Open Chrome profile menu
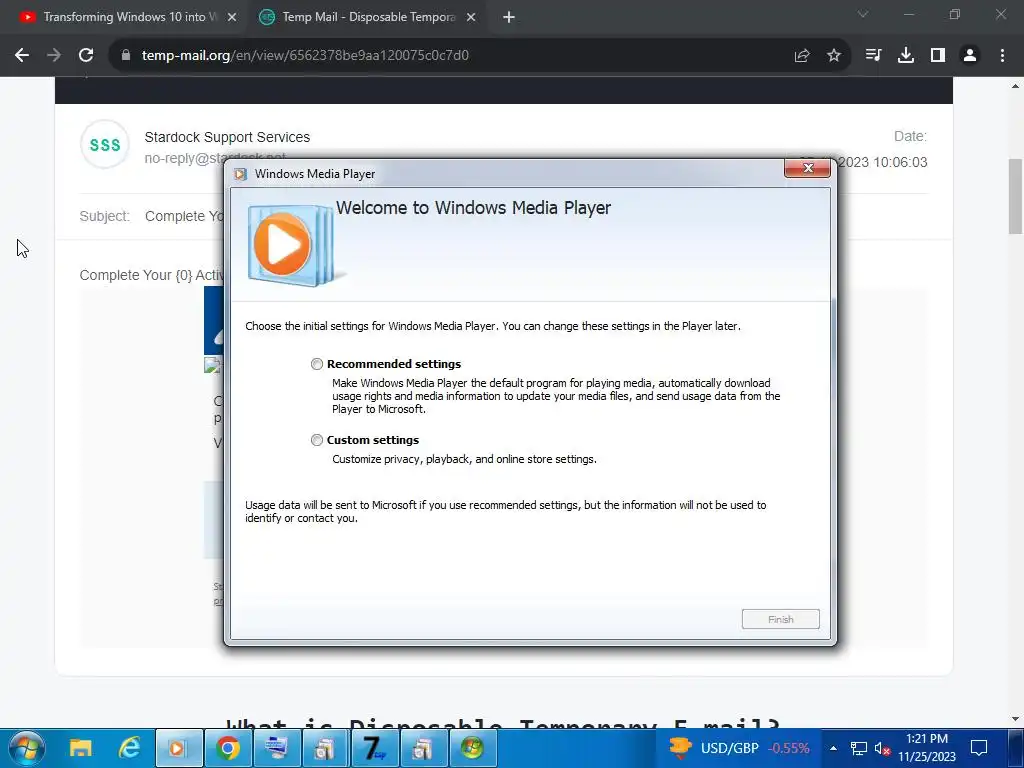 (970, 55)
